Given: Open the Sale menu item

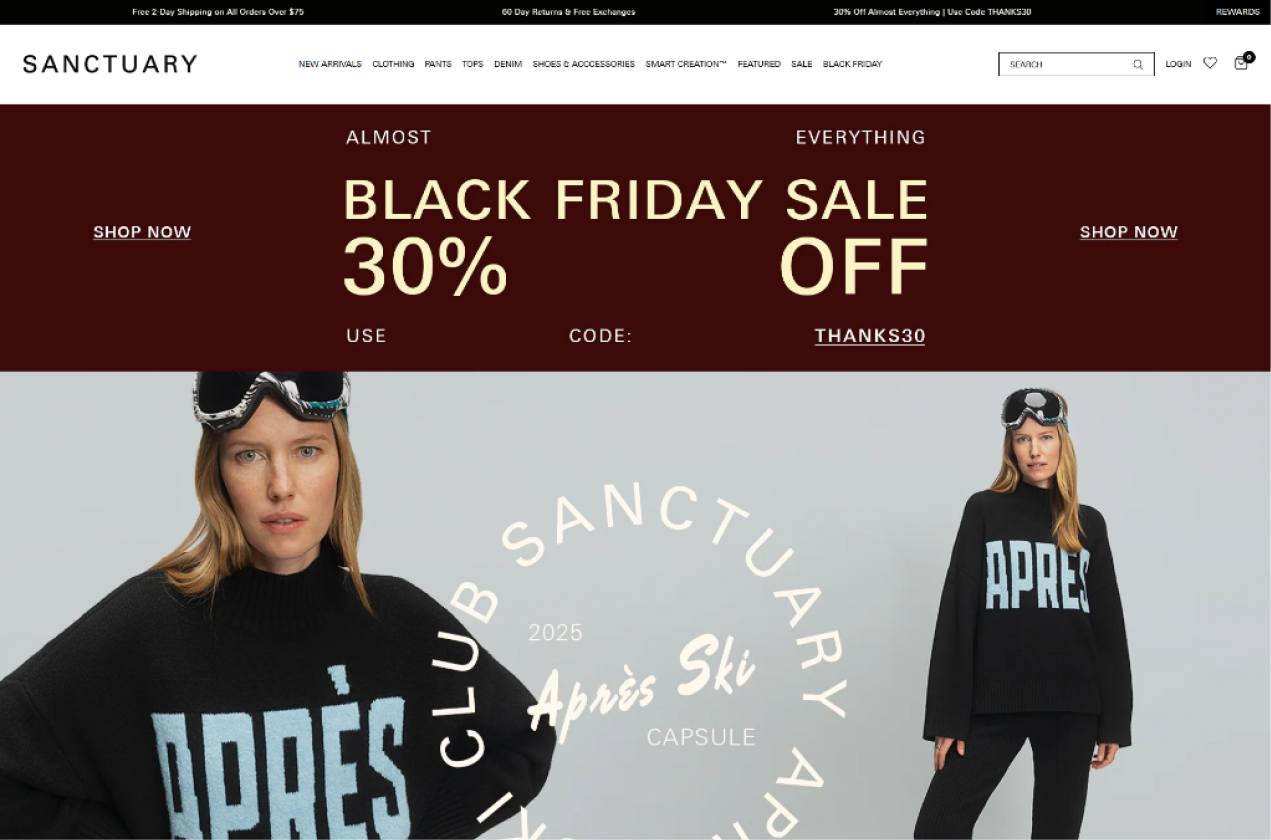Looking at the screenshot, I should pos(801,64).
